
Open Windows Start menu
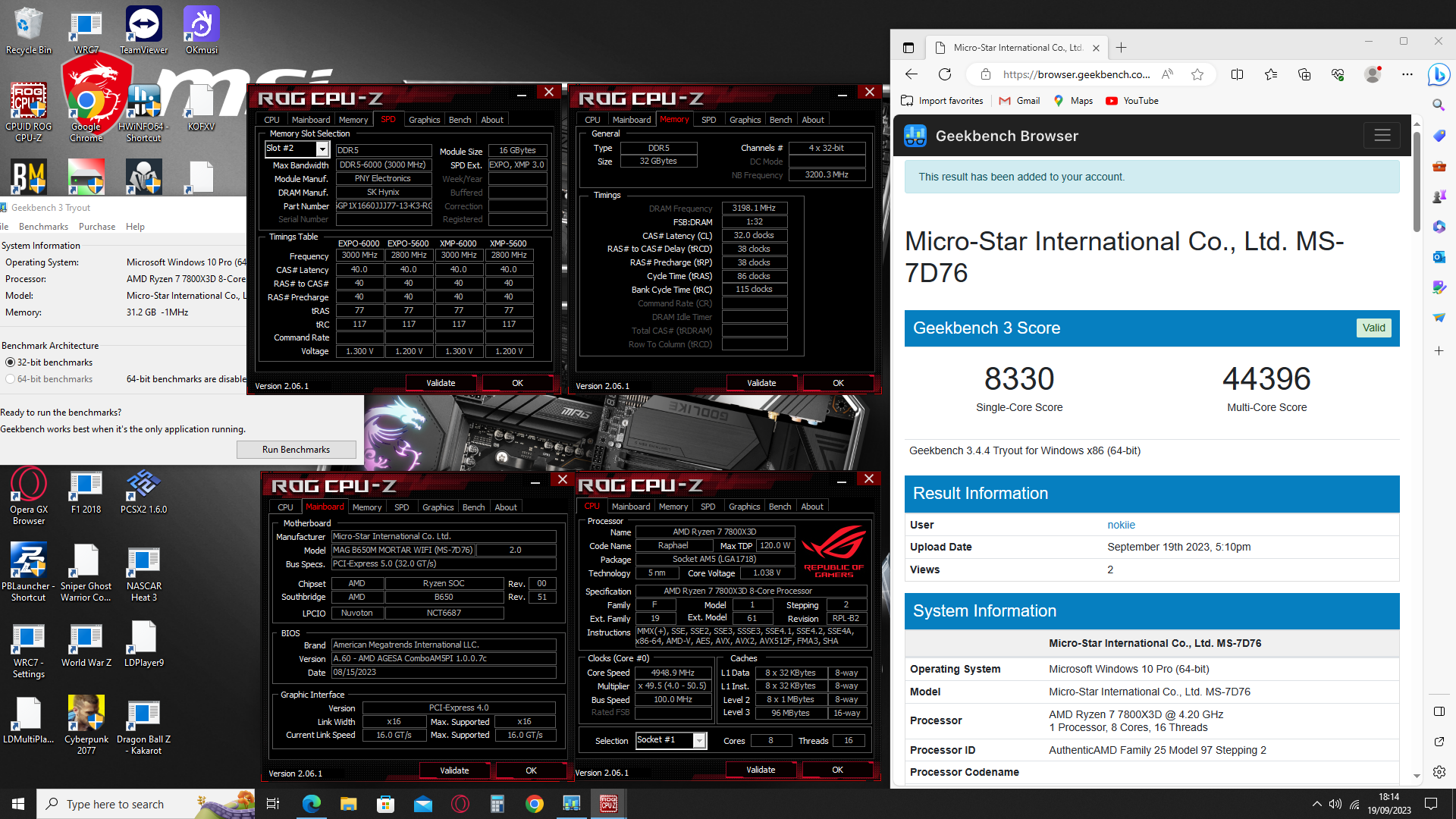(x=18, y=804)
